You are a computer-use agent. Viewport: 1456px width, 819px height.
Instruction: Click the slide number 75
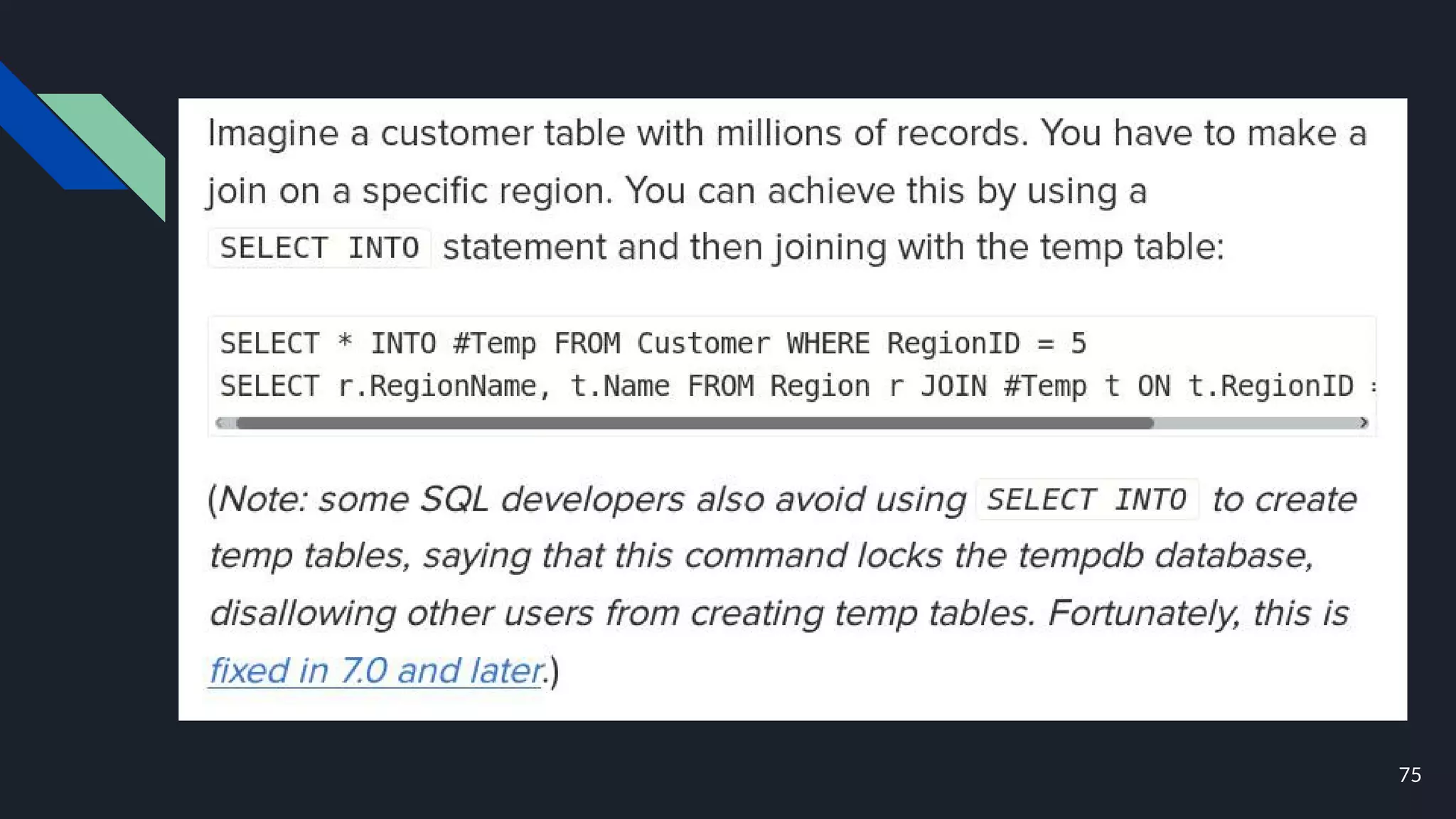click(x=1410, y=775)
